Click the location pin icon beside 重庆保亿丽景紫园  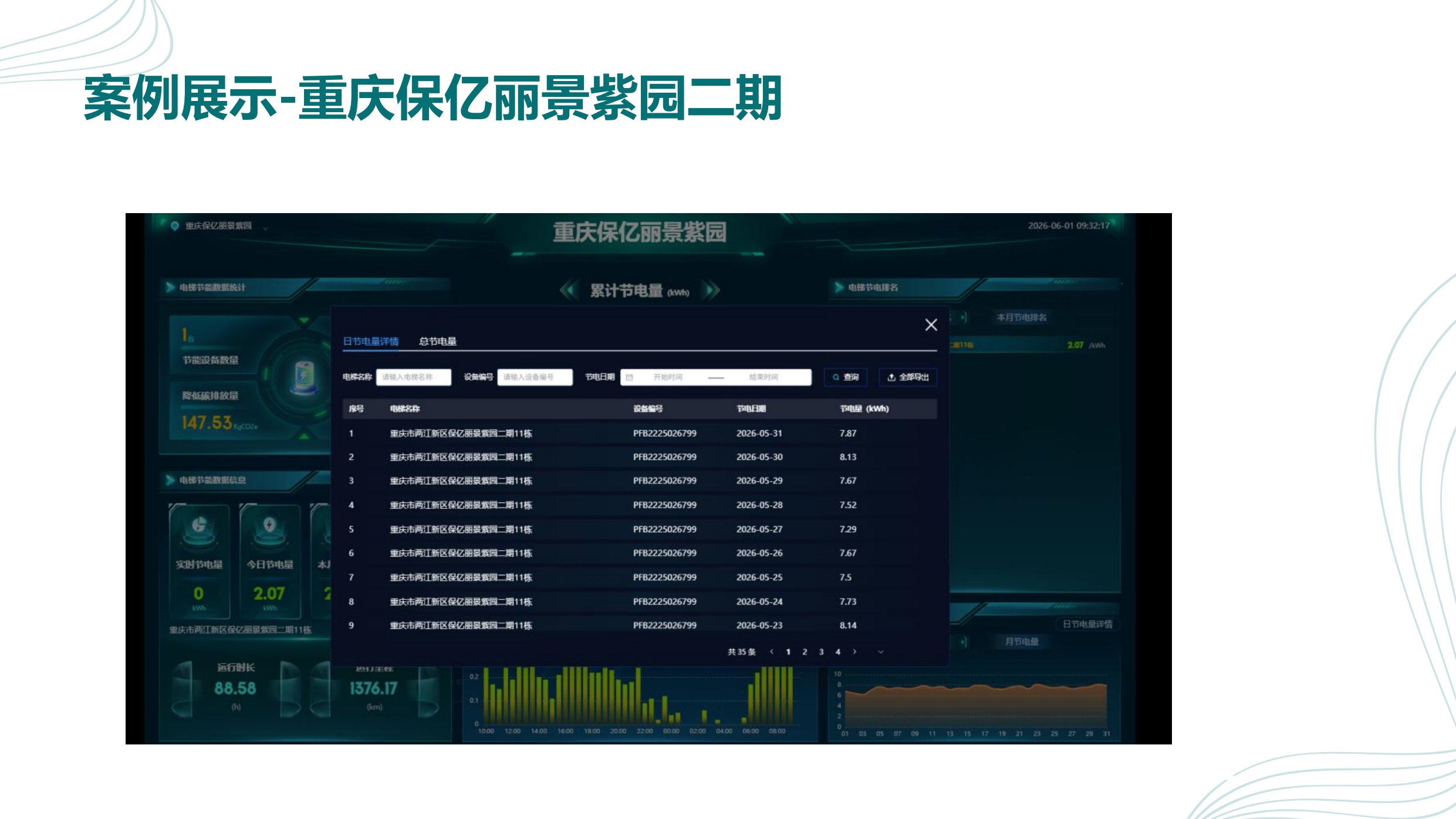174,226
